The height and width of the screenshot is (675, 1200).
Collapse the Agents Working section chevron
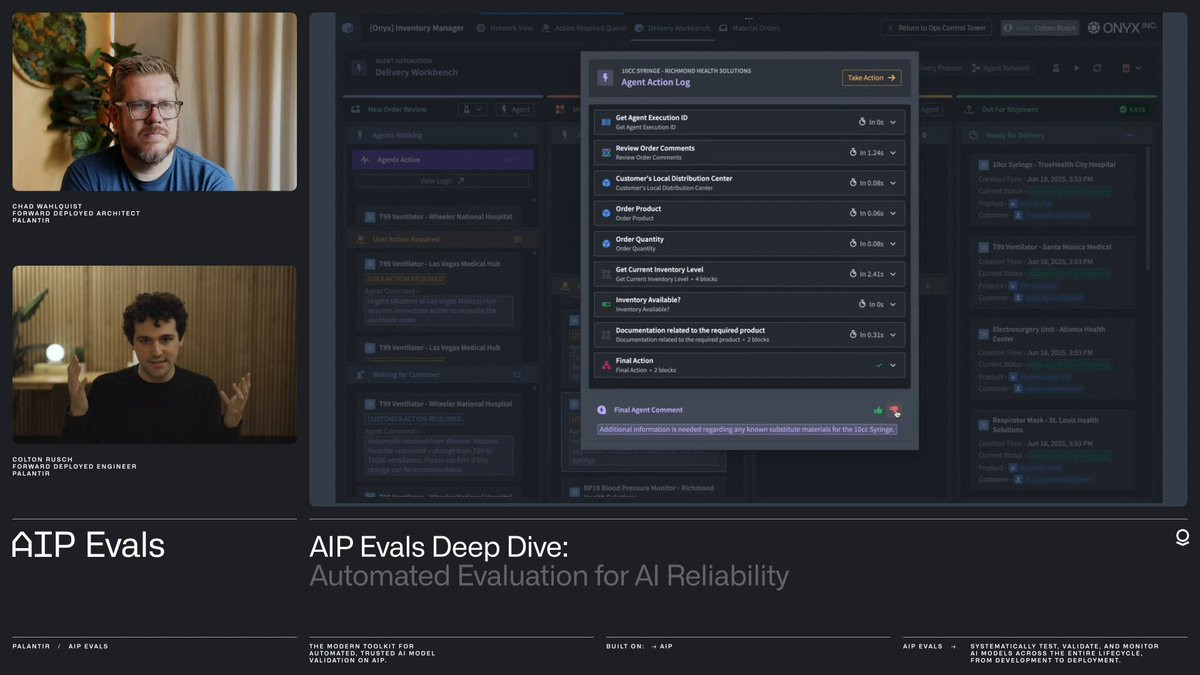coord(516,135)
